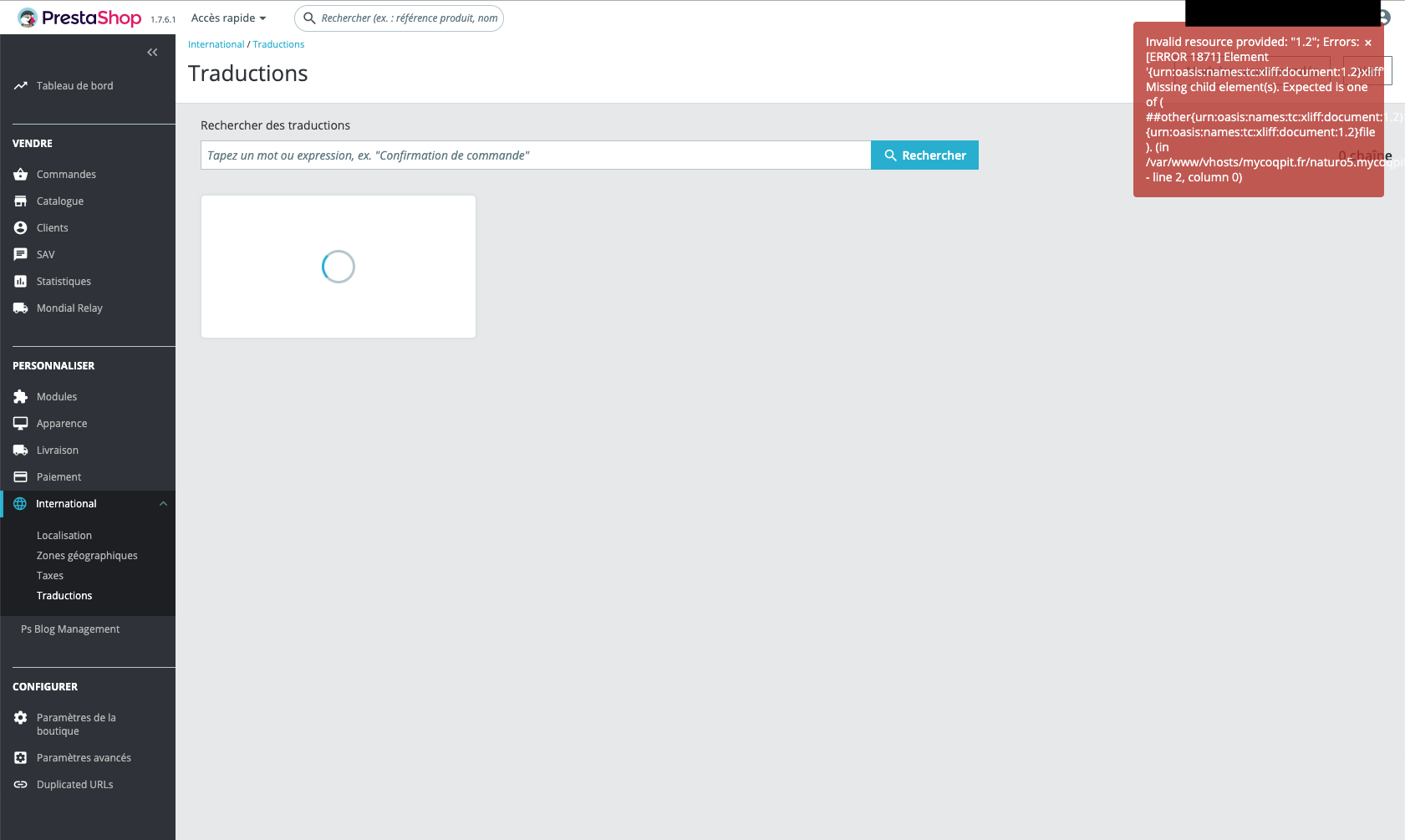
Task: Click the Modules puzzle icon
Action: click(x=21, y=396)
